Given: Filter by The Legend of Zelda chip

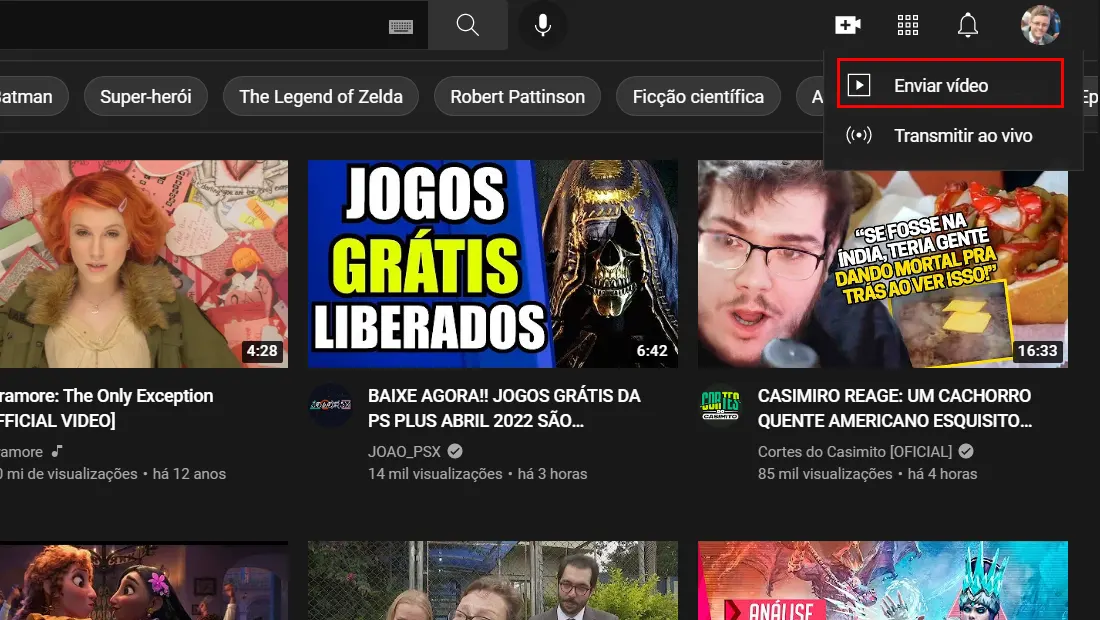Looking at the screenshot, I should (x=321, y=97).
